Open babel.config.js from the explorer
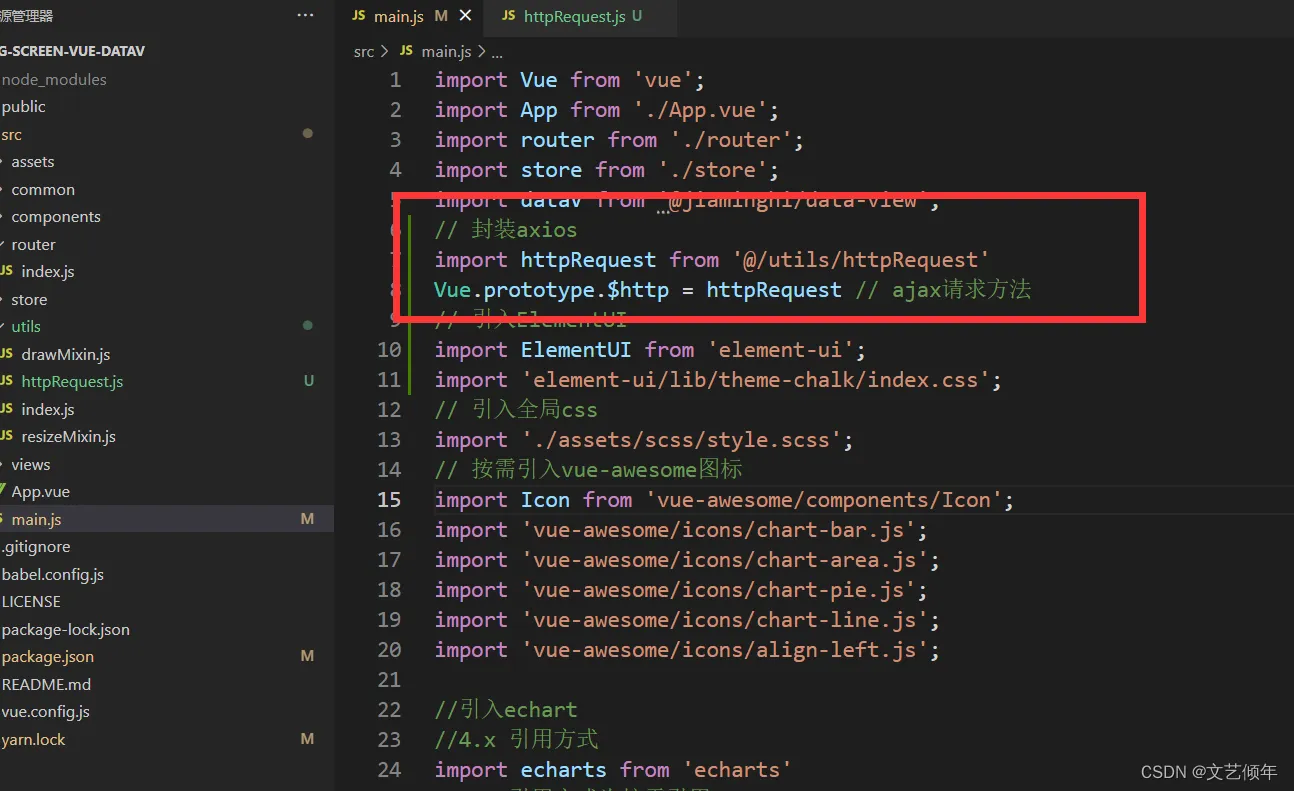The width and height of the screenshot is (1294, 791). 53,574
